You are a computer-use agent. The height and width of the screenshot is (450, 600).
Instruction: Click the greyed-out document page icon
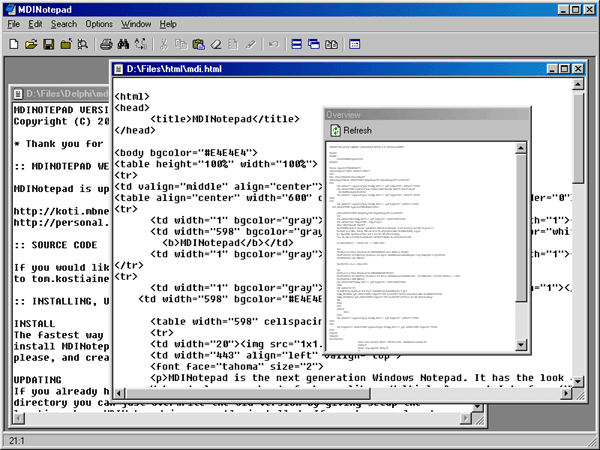(233, 44)
